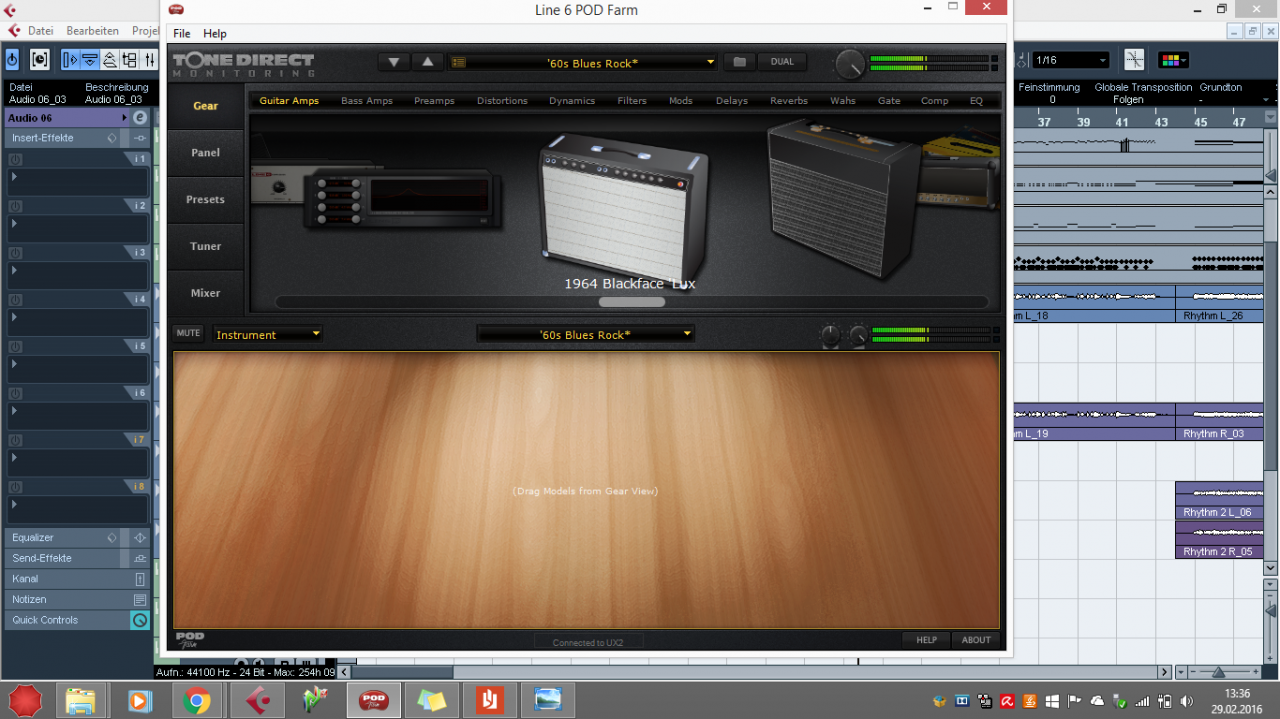Click the previous preset down arrow
Image resolution: width=1280 pixels, height=719 pixels.
[394, 62]
